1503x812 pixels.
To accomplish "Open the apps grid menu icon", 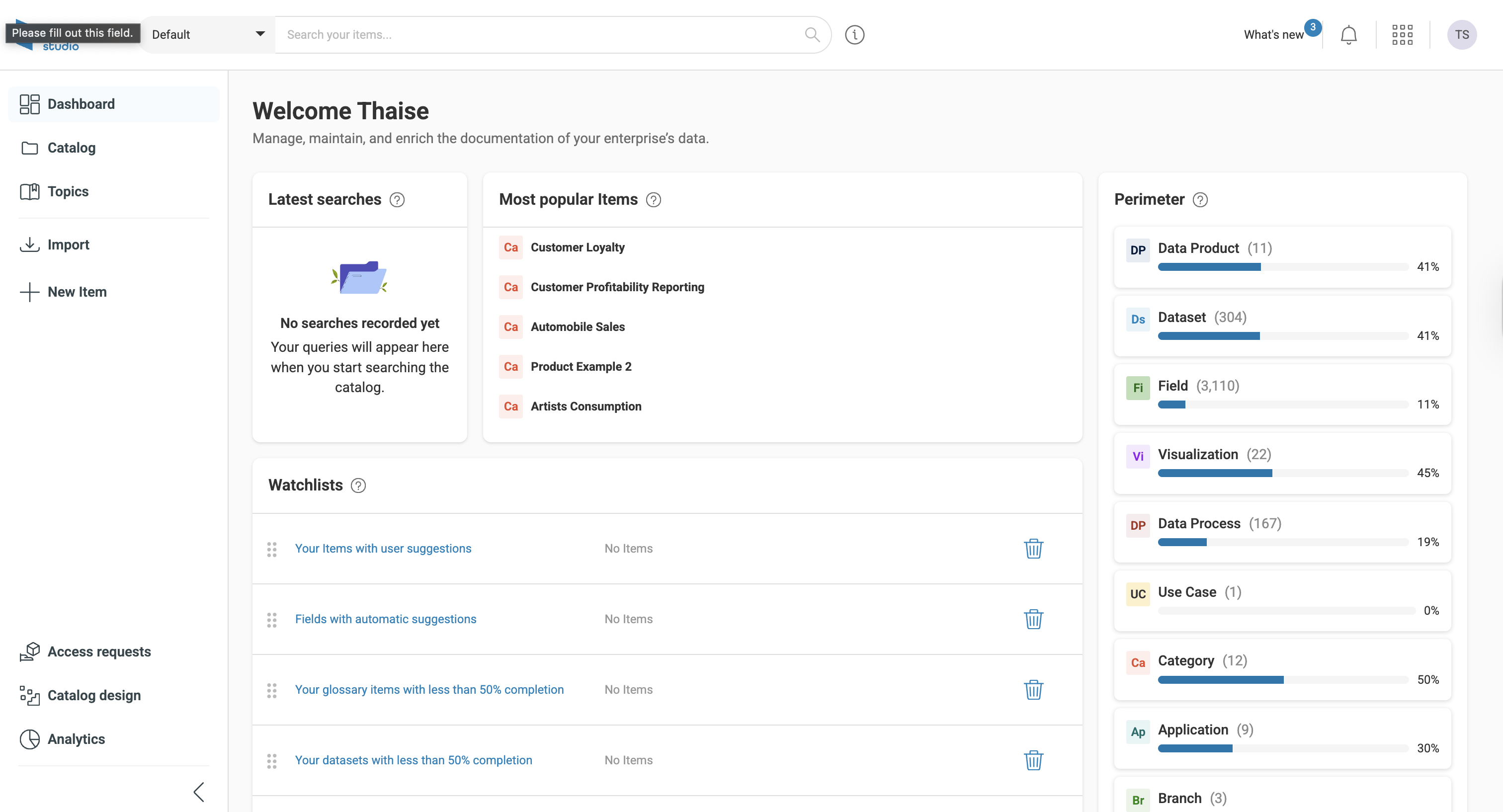I will click(x=1402, y=35).
